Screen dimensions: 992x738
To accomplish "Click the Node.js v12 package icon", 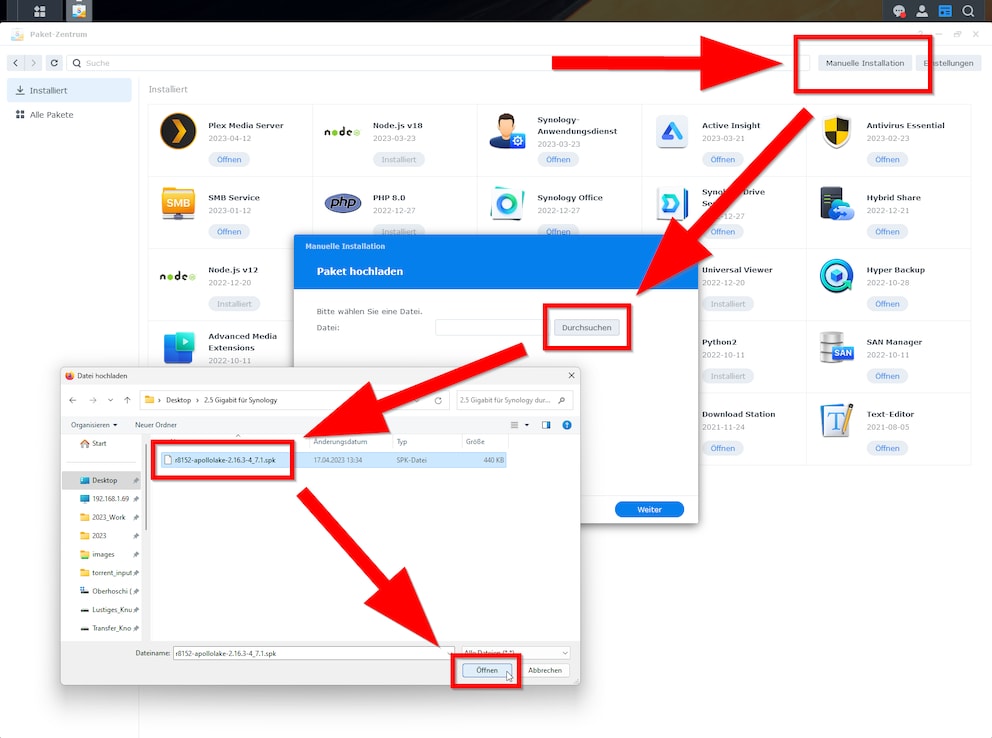I will coord(178,276).
